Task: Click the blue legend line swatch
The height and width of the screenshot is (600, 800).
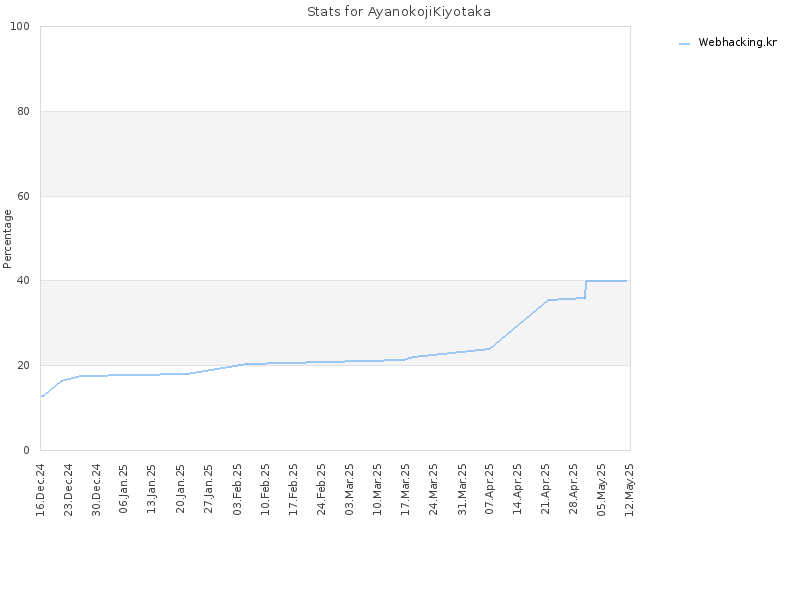Action: (684, 44)
